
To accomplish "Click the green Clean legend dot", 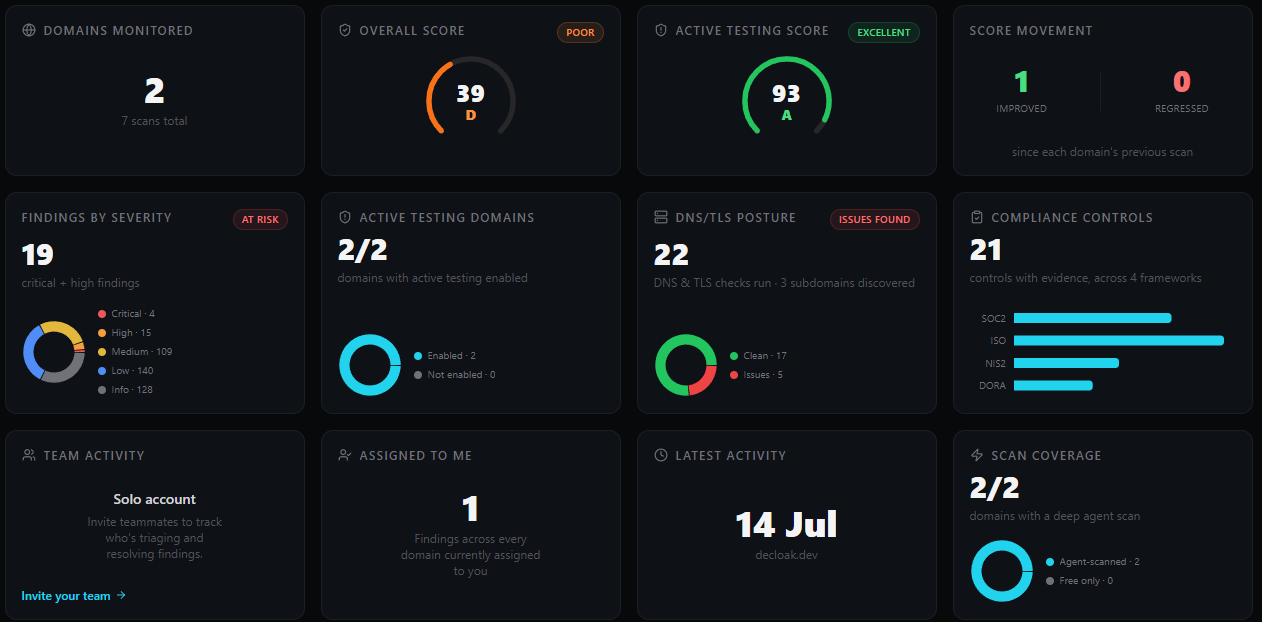I will pyautogui.click(x=734, y=356).
